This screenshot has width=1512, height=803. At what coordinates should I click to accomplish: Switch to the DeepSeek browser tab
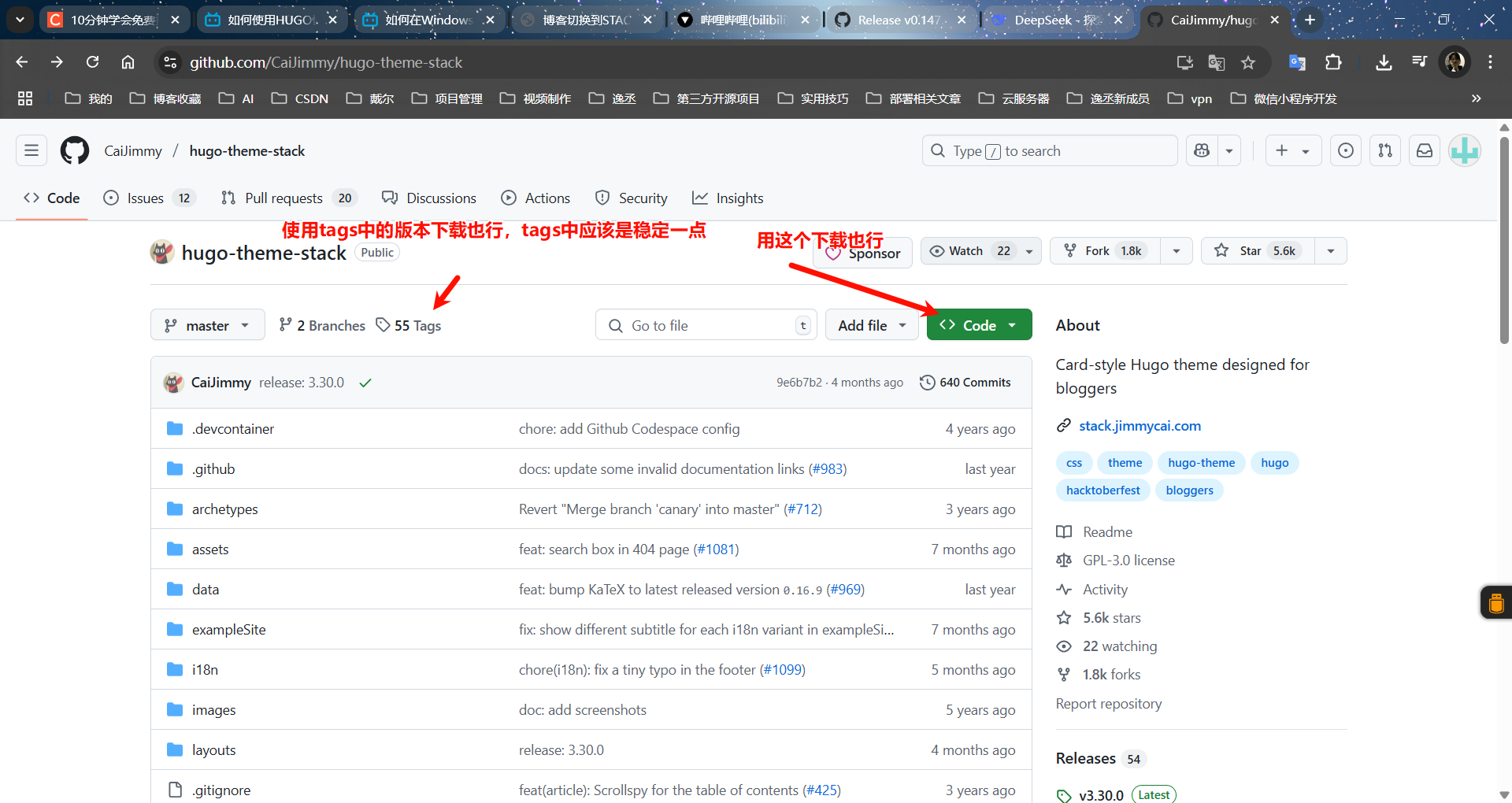point(1057,20)
